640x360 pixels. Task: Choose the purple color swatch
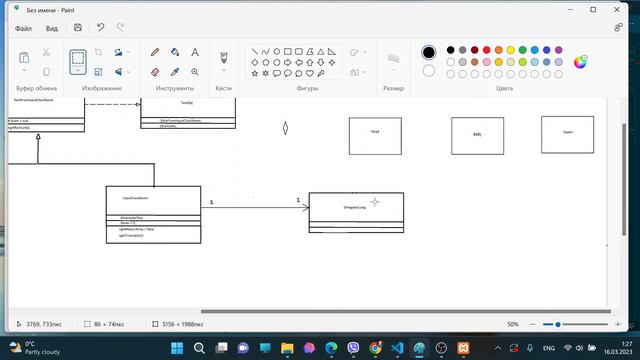[559, 50]
